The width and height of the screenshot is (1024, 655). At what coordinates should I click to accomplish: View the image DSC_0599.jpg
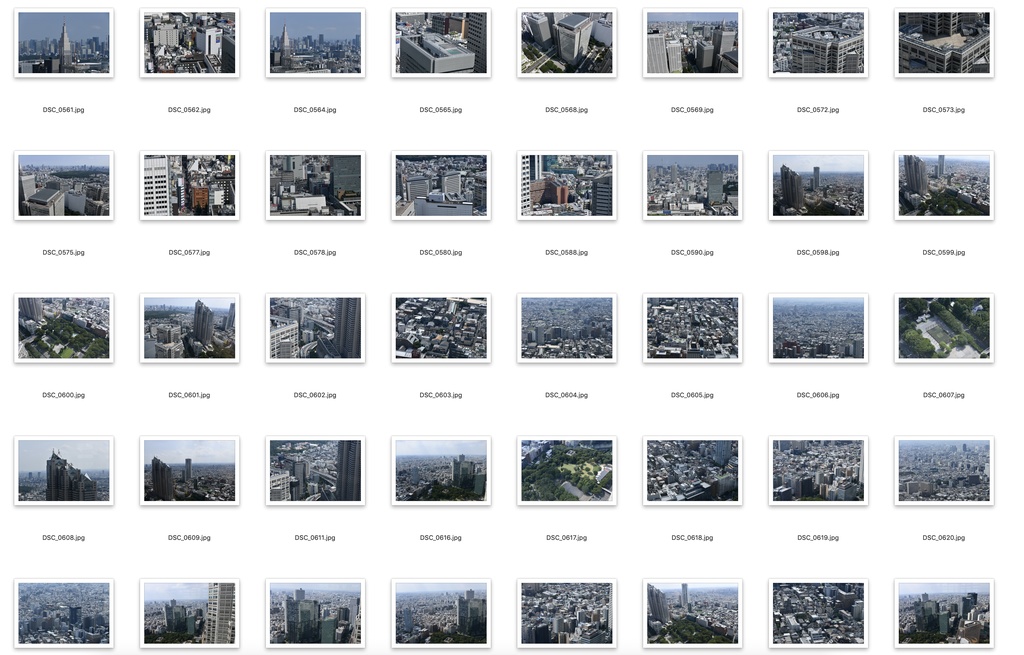point(943,185)
